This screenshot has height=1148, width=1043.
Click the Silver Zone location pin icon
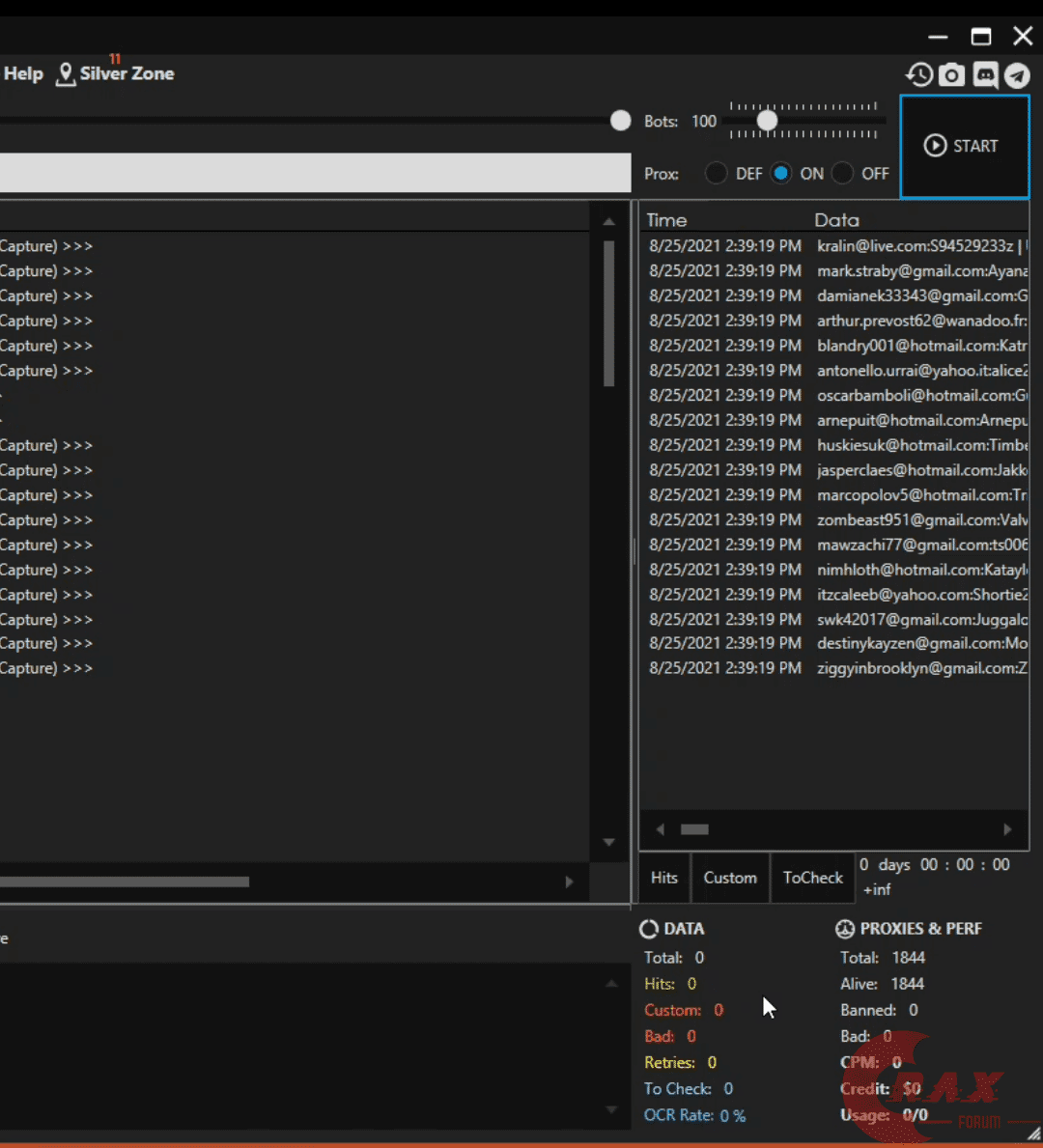coord(66,74)
